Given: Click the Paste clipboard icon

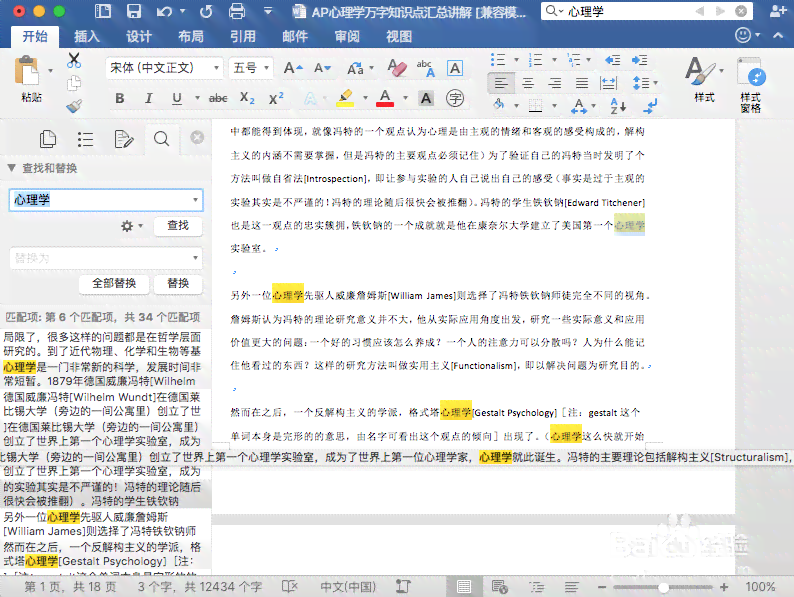Looking at the screenshot, I should click(x=27, y=71).
